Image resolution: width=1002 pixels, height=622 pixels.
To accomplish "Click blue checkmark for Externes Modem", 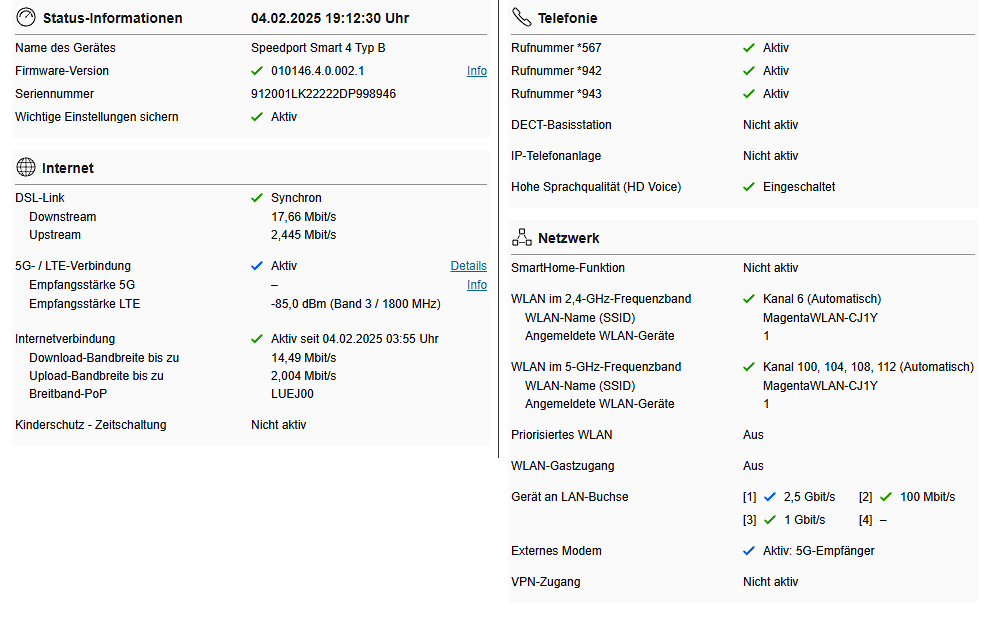I will click(x=749, y=551).
